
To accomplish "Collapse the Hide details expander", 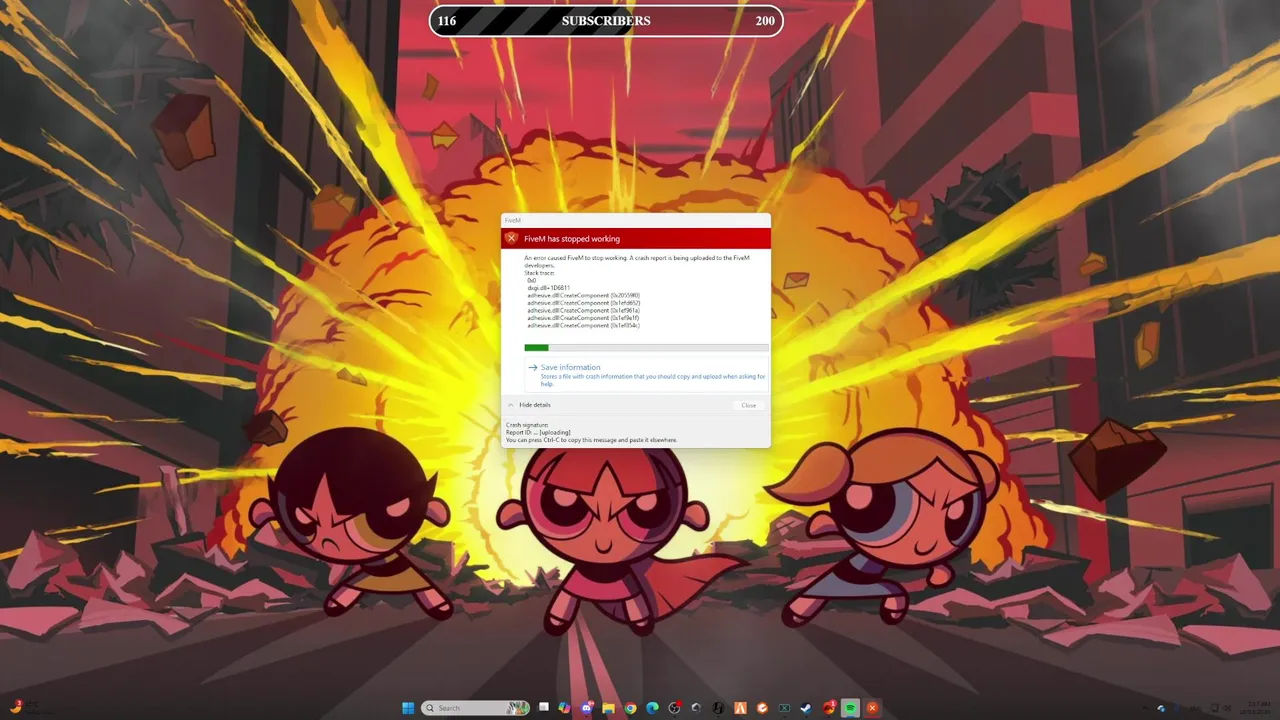I will click(529, 405).
